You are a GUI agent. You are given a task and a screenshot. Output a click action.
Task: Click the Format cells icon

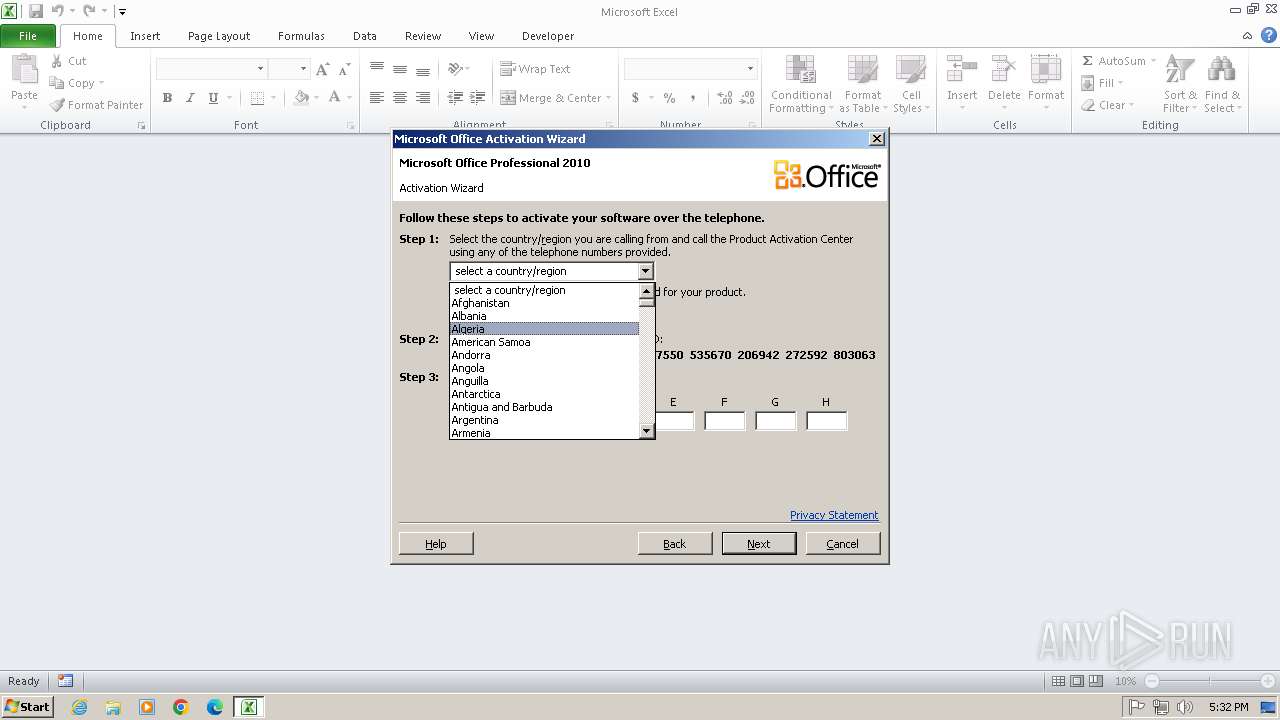click(1046, 70)
